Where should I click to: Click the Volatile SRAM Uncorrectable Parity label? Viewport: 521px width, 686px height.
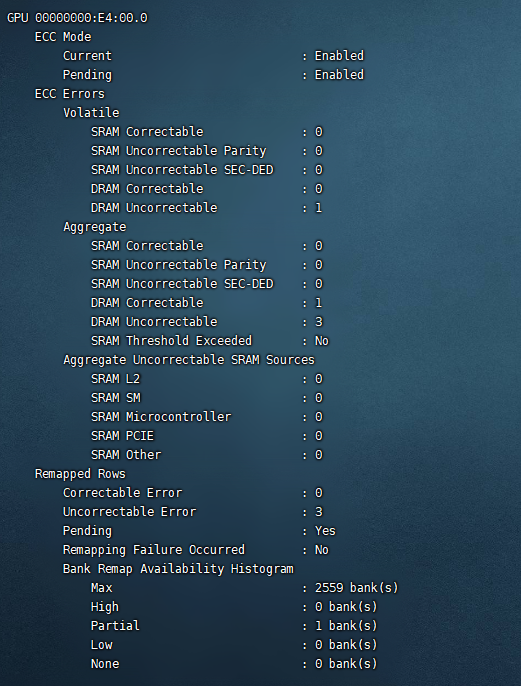click(178, 151)
